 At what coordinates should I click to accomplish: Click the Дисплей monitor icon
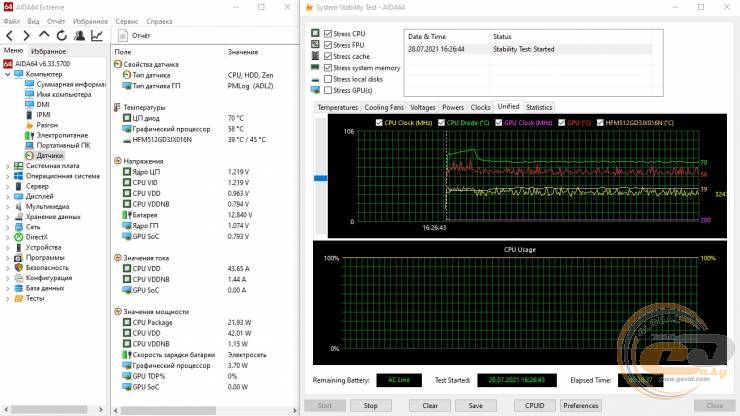tap(18, 196)
